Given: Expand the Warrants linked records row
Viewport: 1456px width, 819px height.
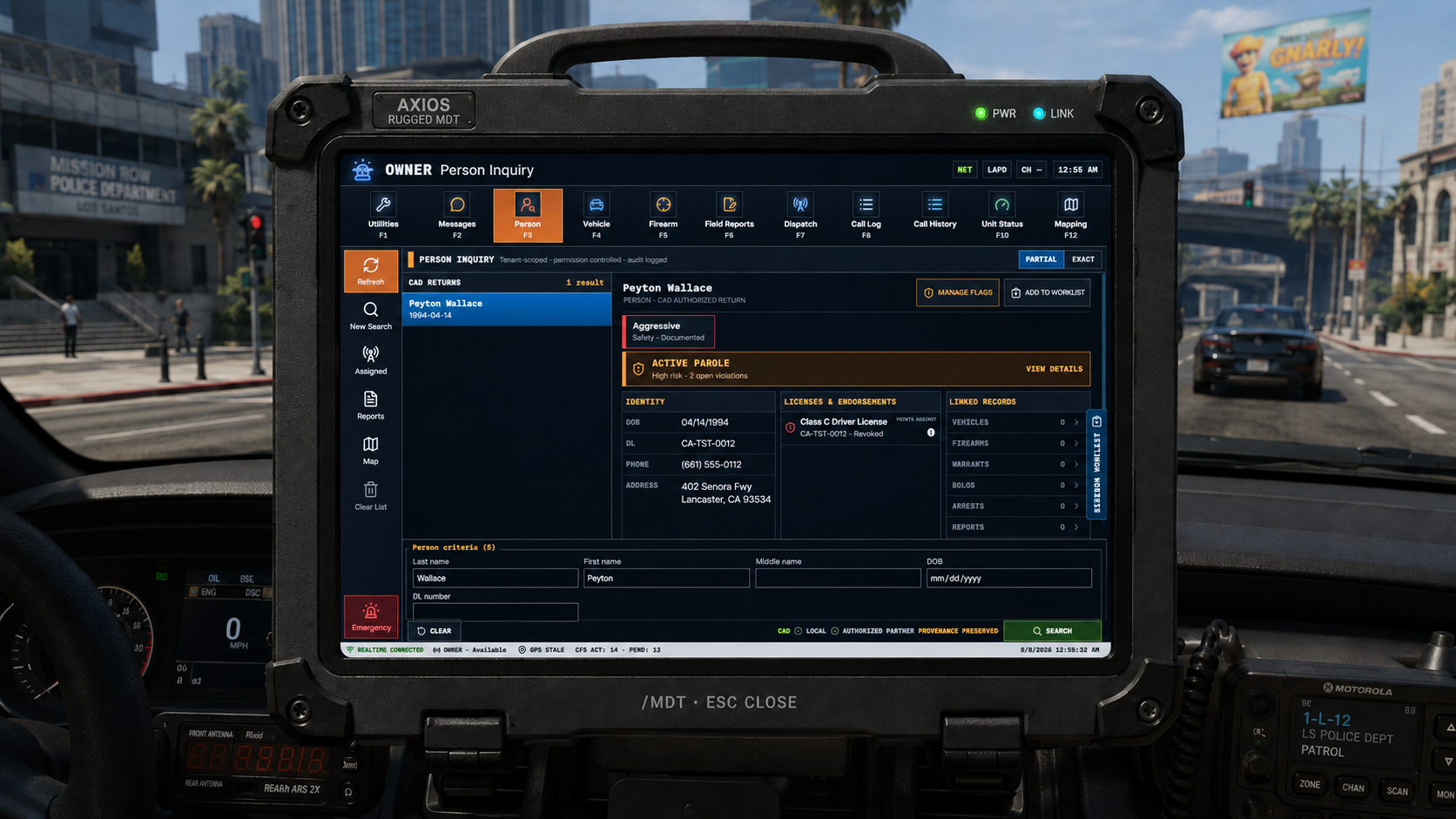Looking at the screenshot, I should point(1015,464).
